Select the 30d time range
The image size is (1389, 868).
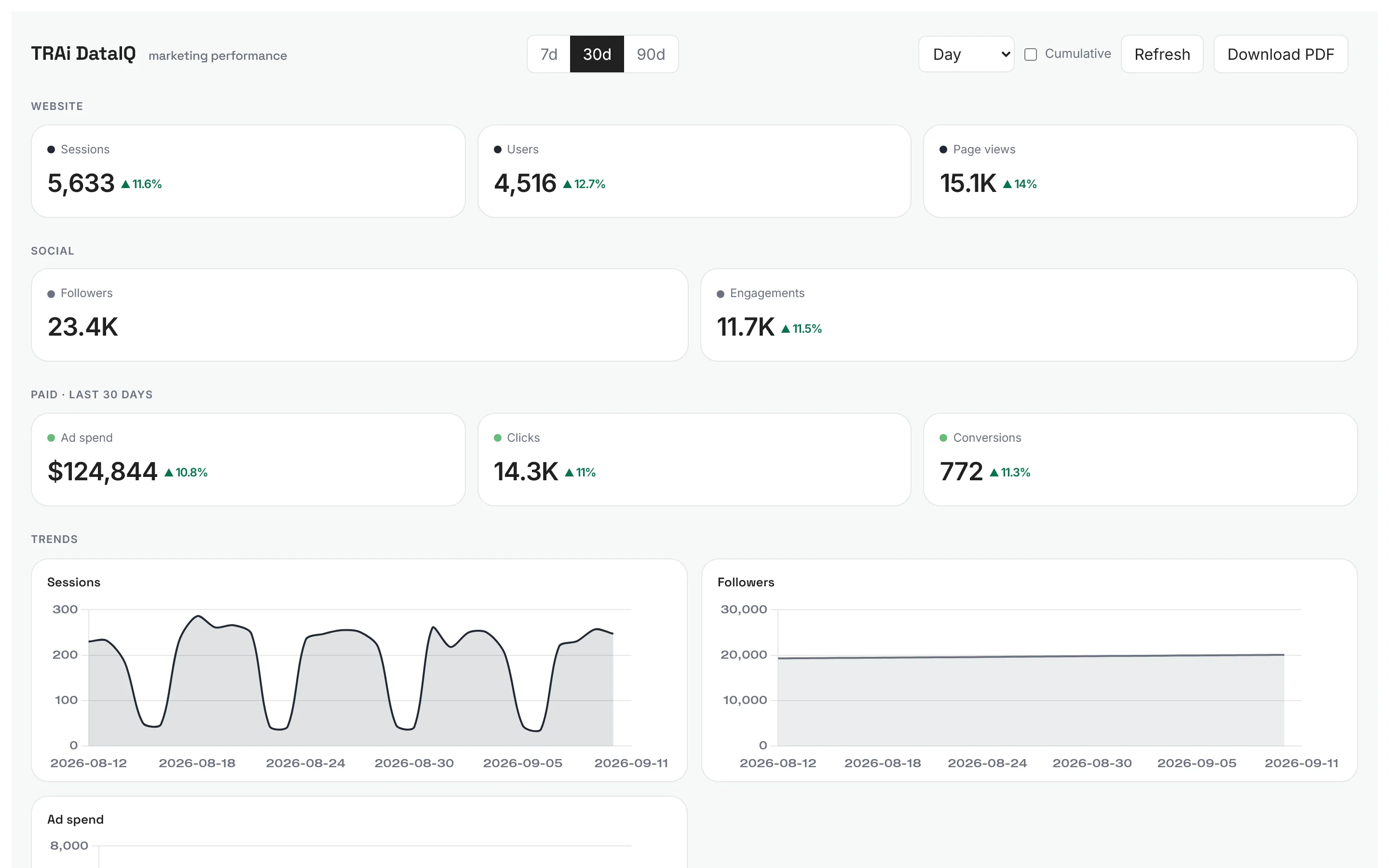tap(596, 54)
